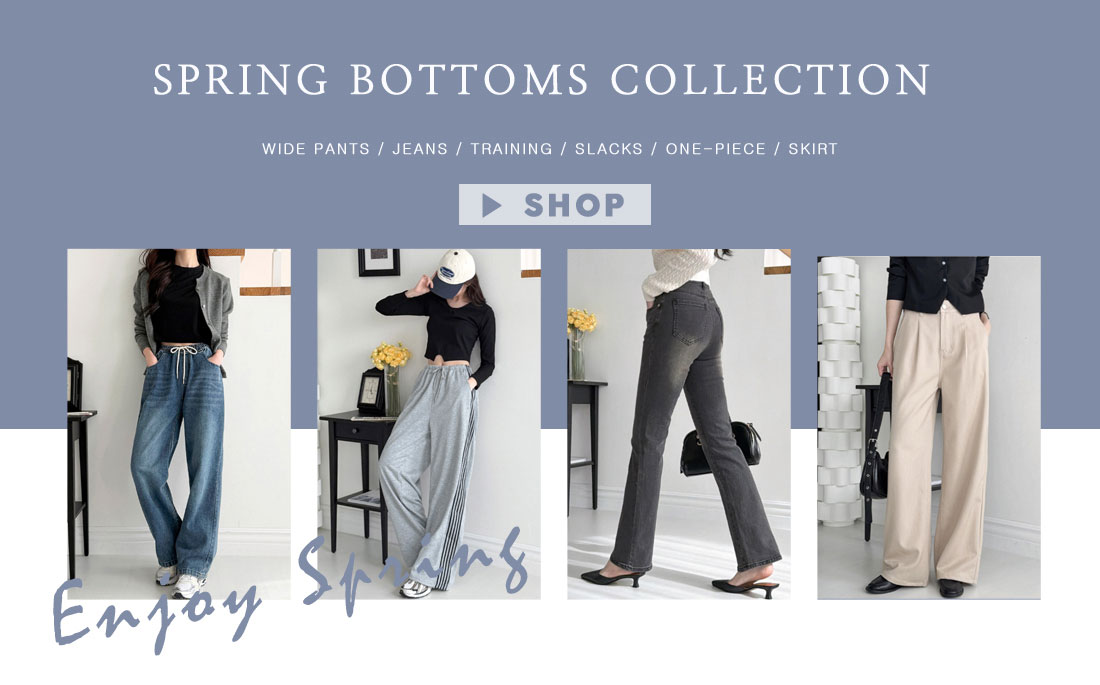Click the white cap in second photo
This screenshot has width=1100, height=685.
tap(453, 272)
